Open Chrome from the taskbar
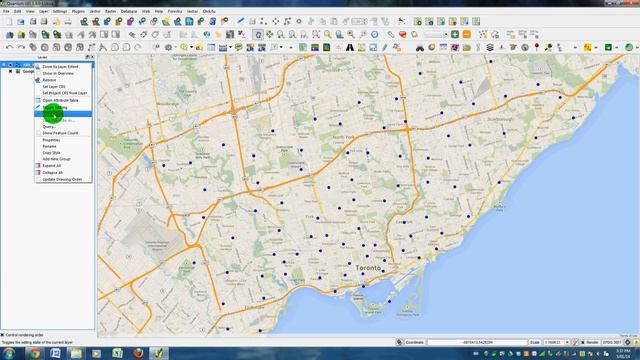The image size is (640, 360). (34, 353)
